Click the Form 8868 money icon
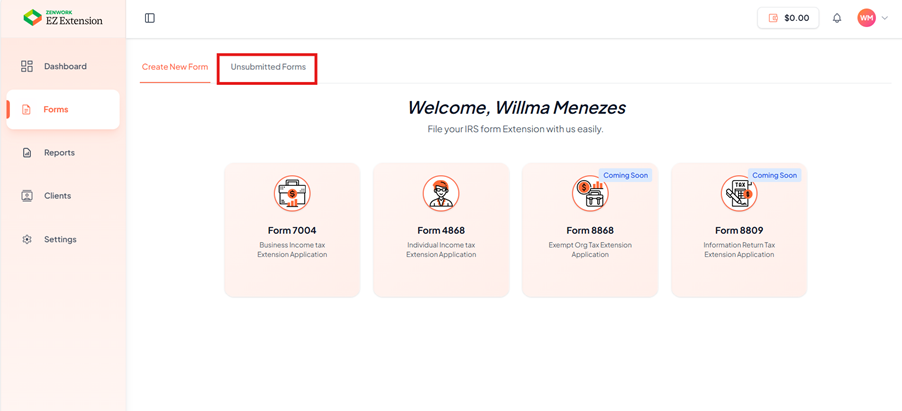Viewport: 902px width, 411px height. pyautogui.click(x=590, y=193)
